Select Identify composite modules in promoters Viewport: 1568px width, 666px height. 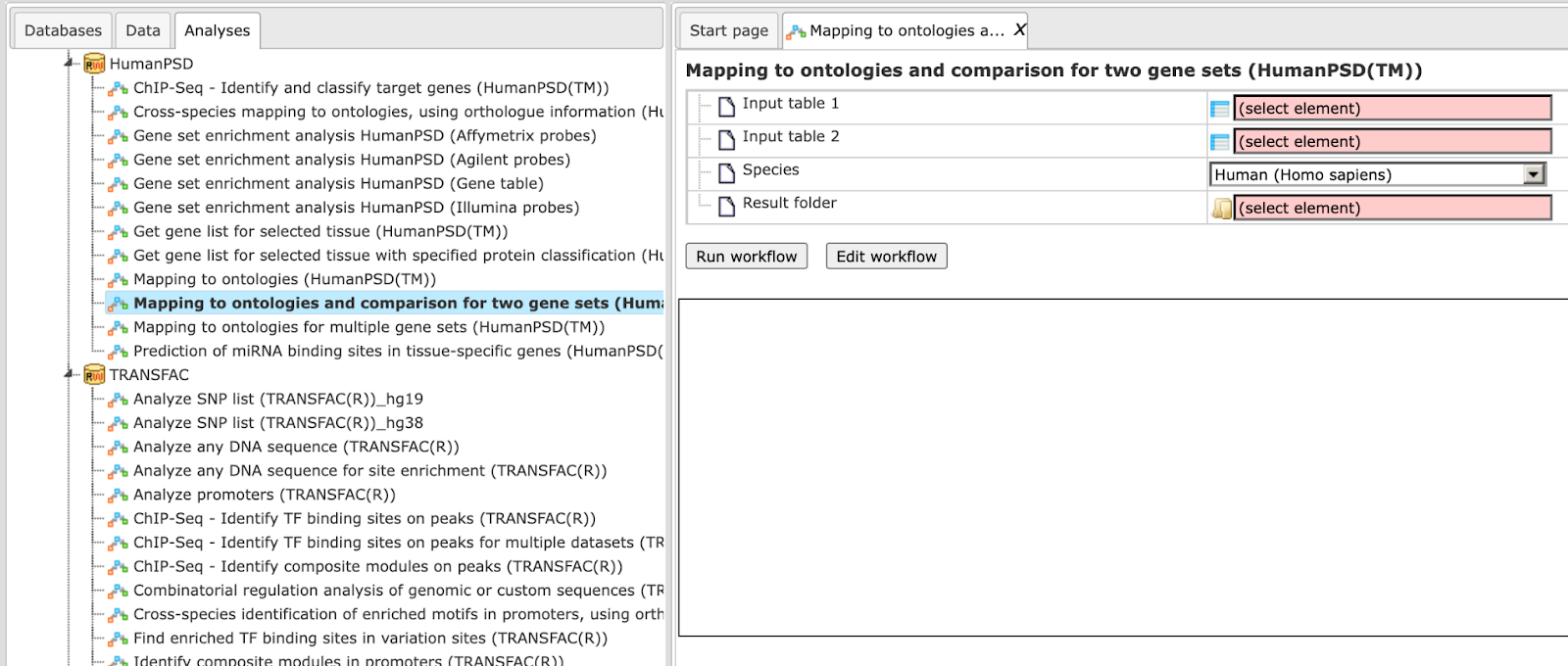(349, 660)
